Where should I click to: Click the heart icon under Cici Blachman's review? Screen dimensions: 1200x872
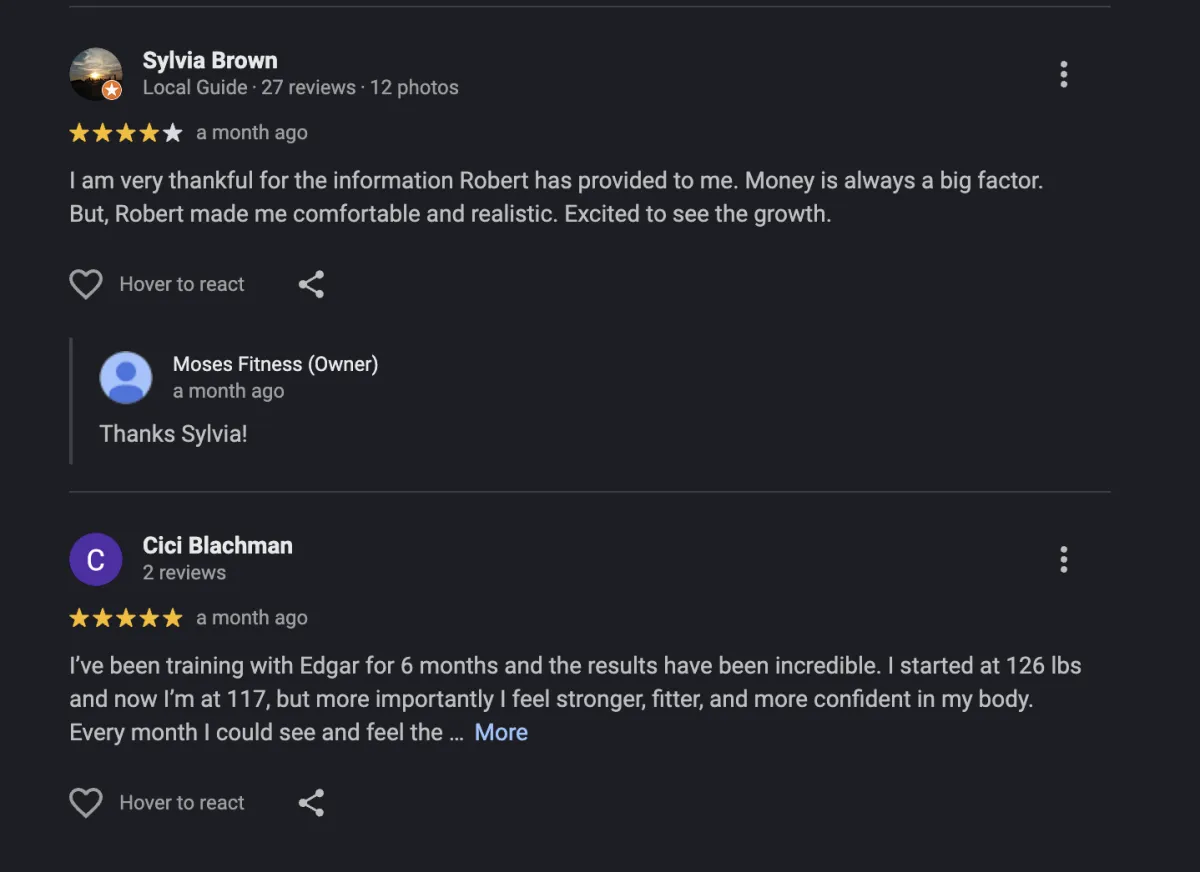pos(86,802)
